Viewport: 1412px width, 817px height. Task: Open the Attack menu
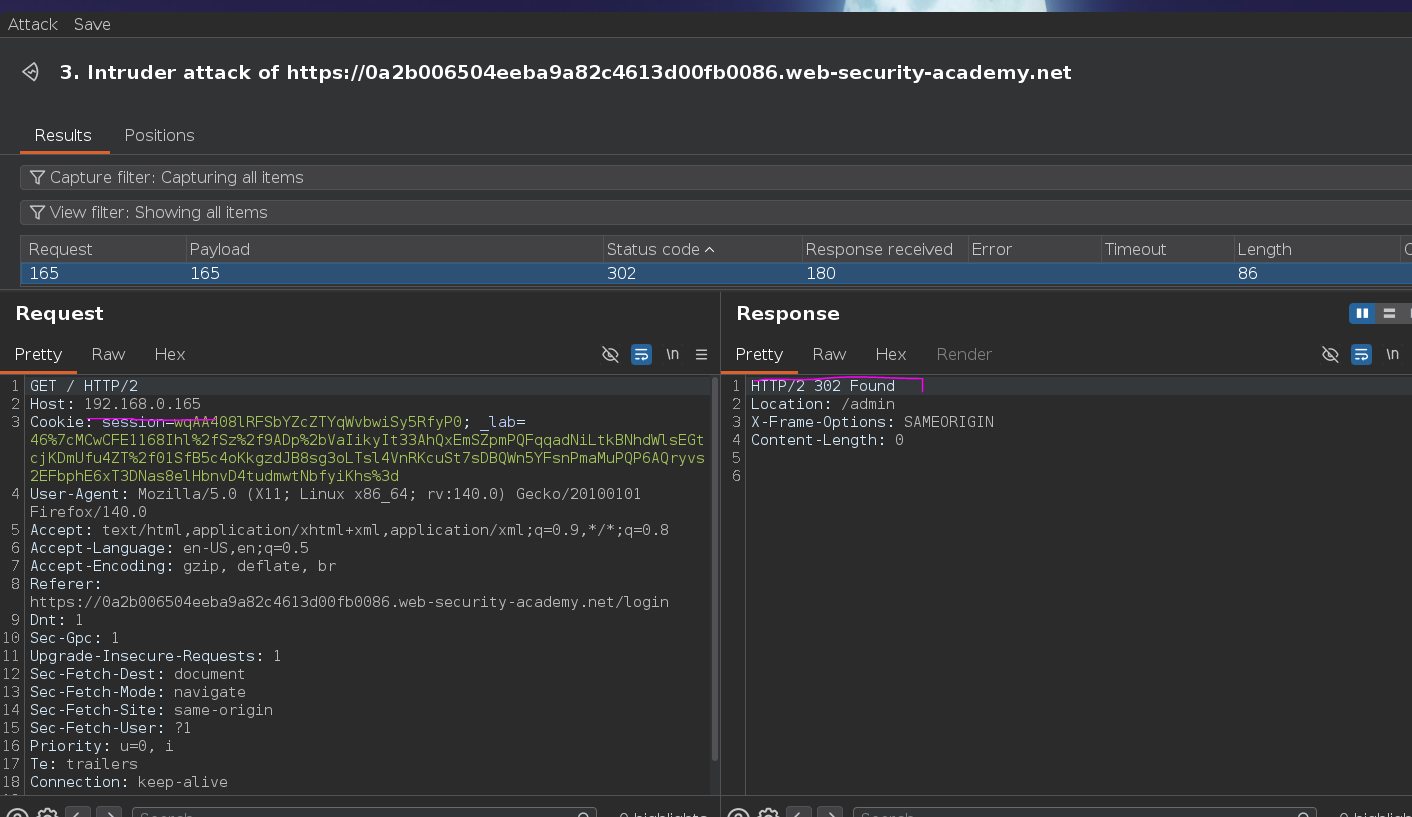click(x=33, y=24)
